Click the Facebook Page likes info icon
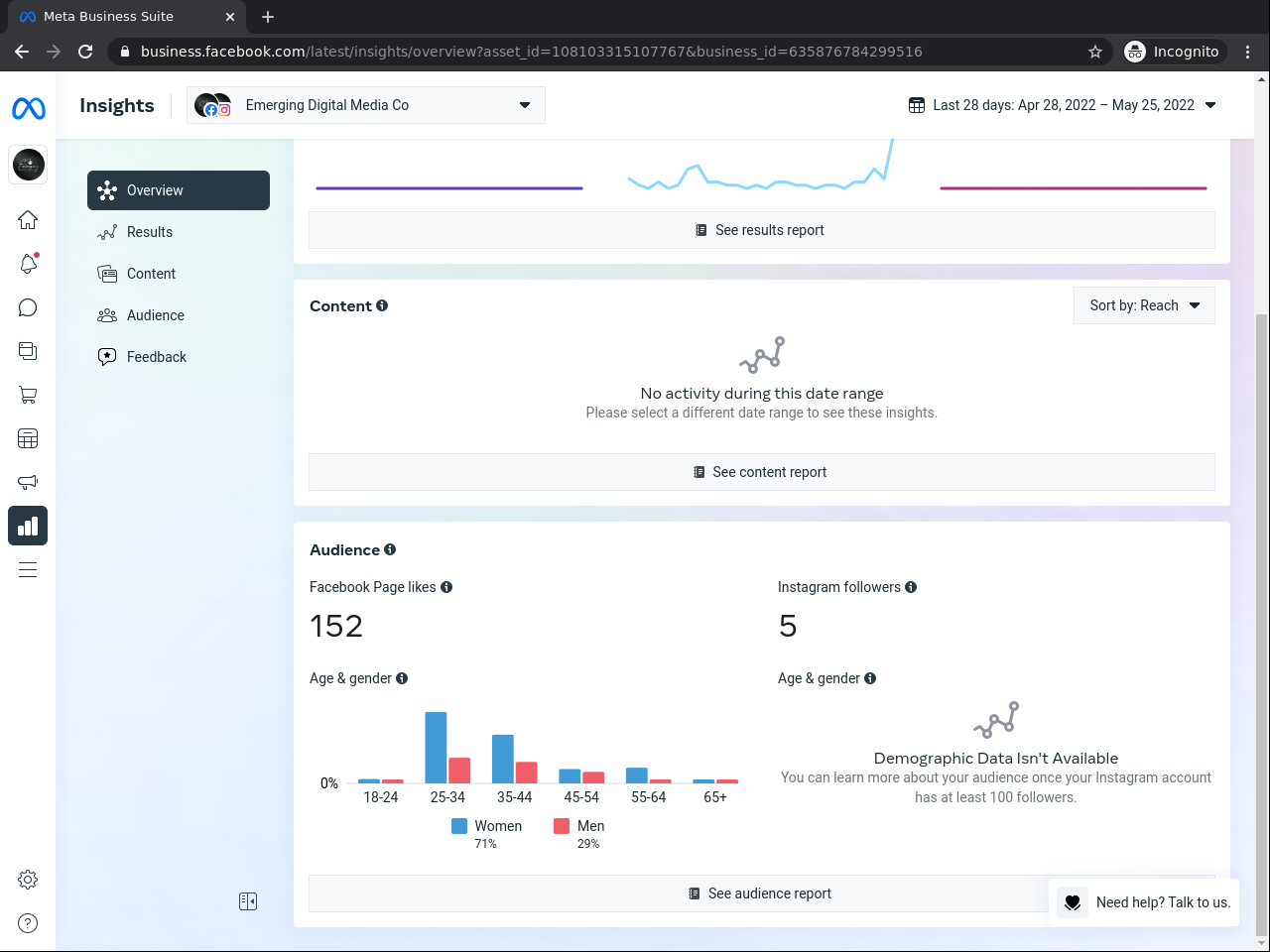This screenshot has width=1270, height=952. pos(446,587)
